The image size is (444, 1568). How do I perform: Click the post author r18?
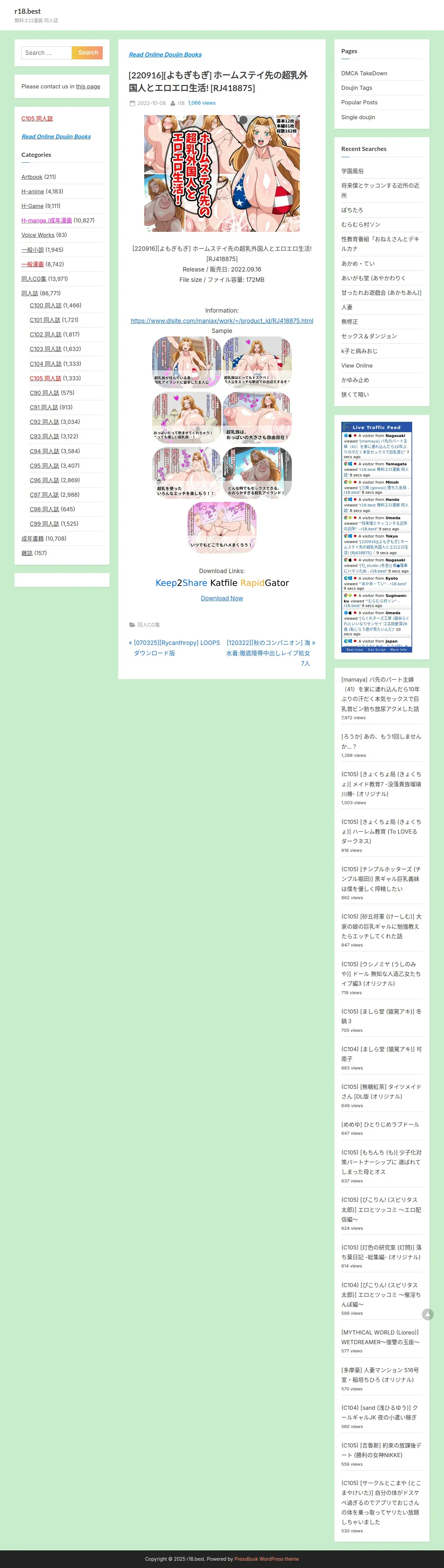pos(181,104)
